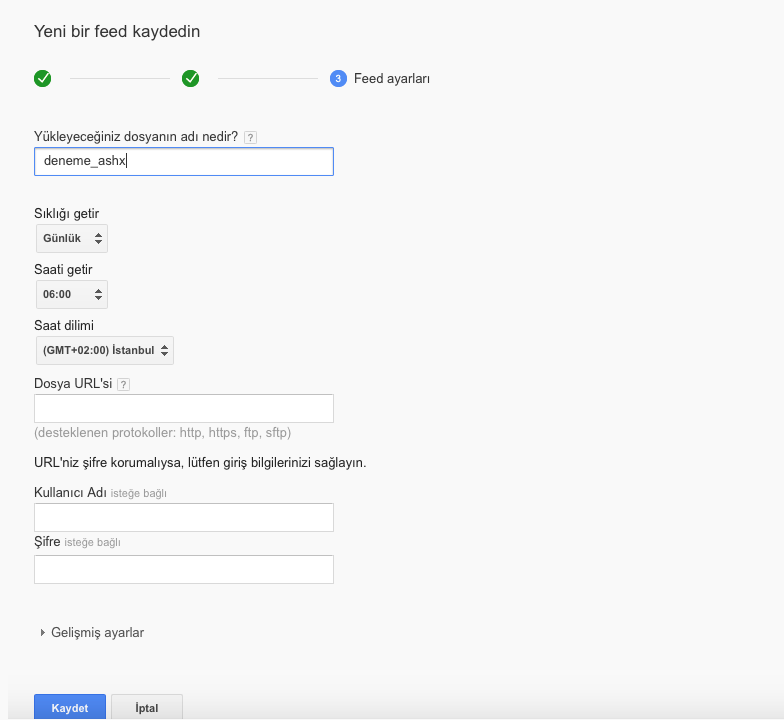Click the Şifre field label
Viewport: 784px width, 720px height.
coord(47,542)
